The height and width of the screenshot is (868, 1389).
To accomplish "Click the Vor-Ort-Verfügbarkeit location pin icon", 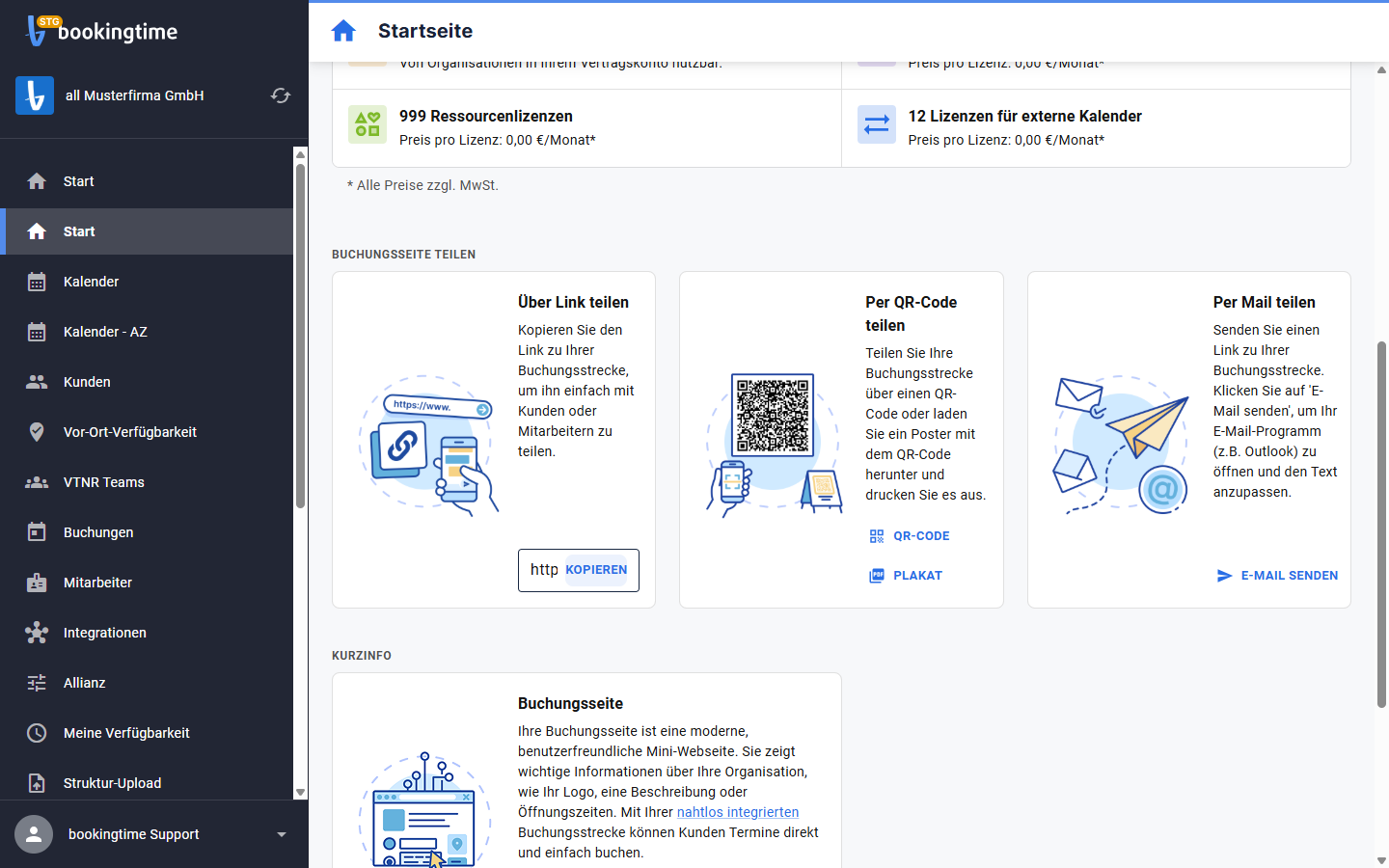I will 37,432.
